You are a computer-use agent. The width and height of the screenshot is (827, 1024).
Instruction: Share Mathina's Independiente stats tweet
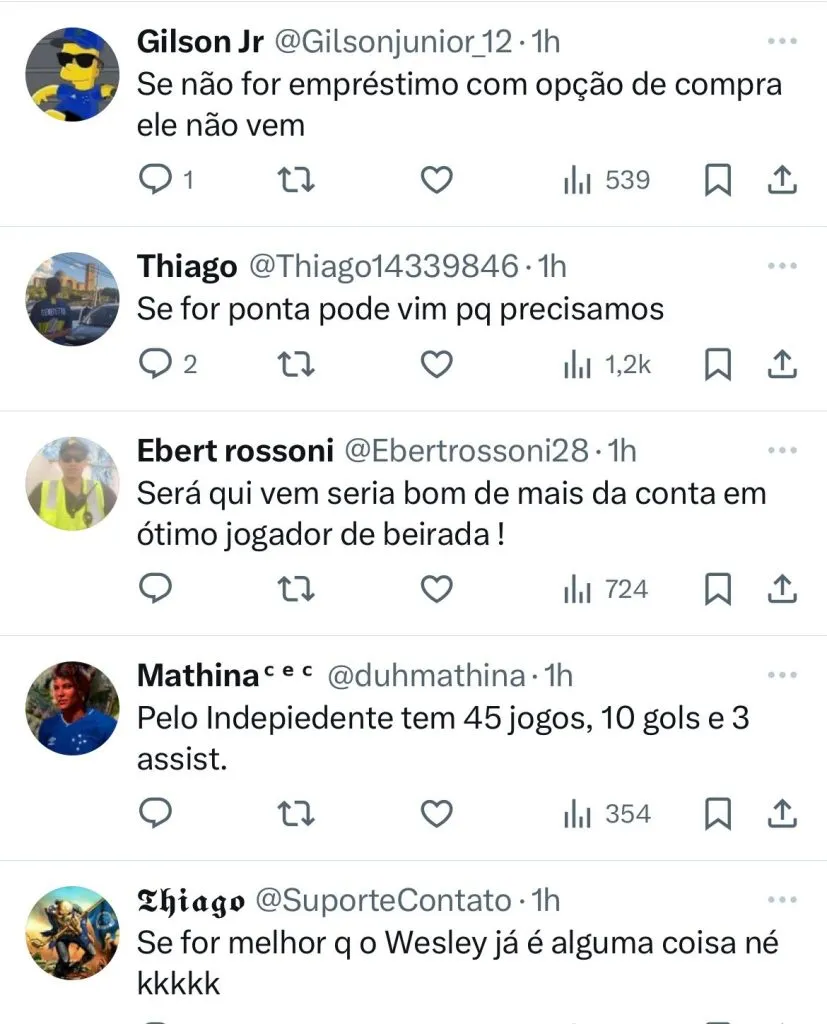coord(782,815)
